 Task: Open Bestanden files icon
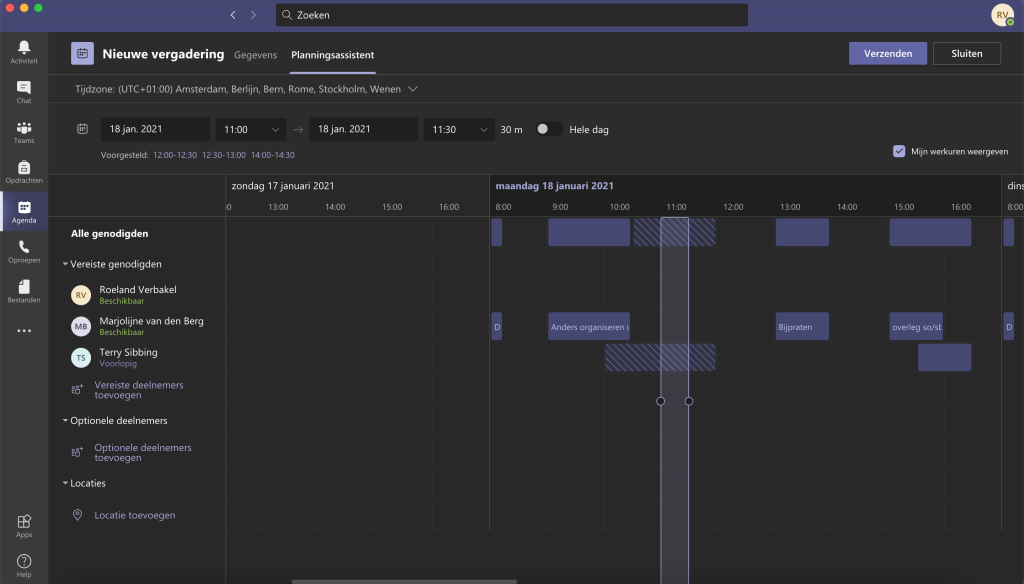click(x=24, y=290)
